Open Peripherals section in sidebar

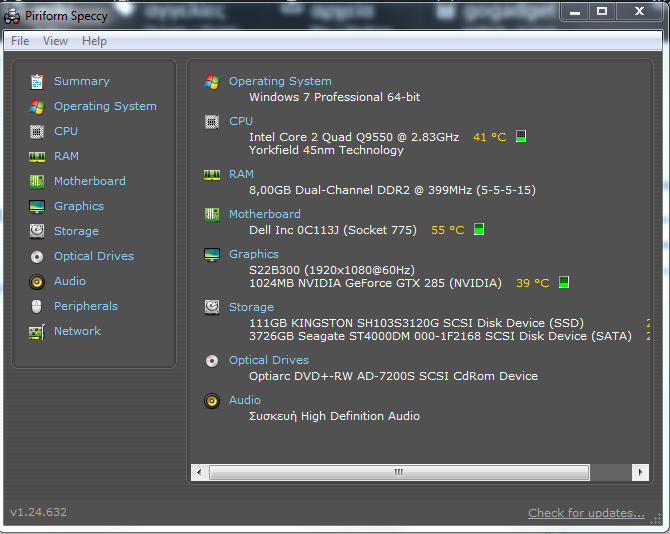tap(85, 306)
